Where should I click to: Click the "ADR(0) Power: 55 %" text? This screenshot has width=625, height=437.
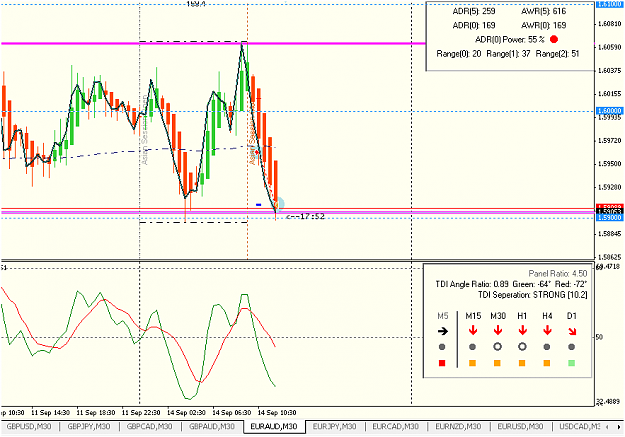pos(510,39)
